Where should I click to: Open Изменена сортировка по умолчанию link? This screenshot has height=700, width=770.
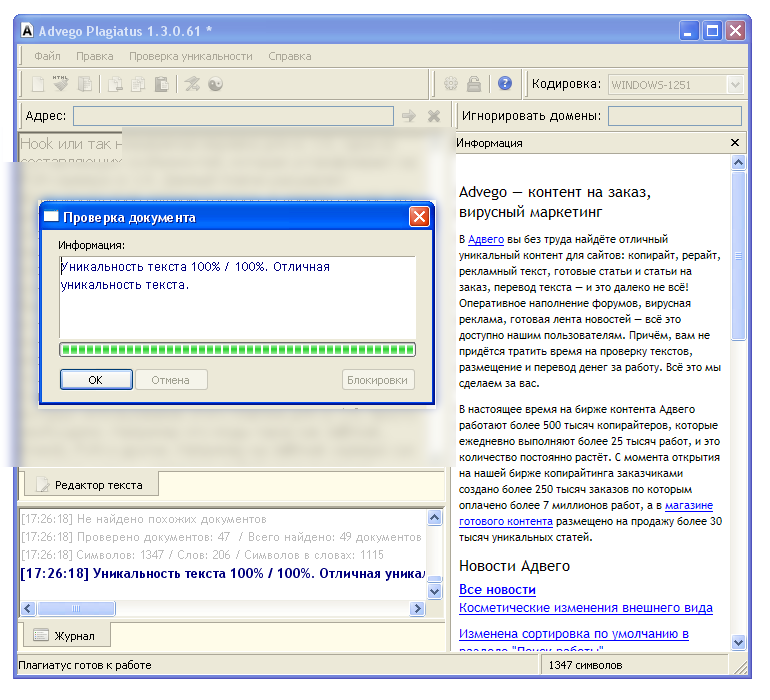tap(574, 634)
